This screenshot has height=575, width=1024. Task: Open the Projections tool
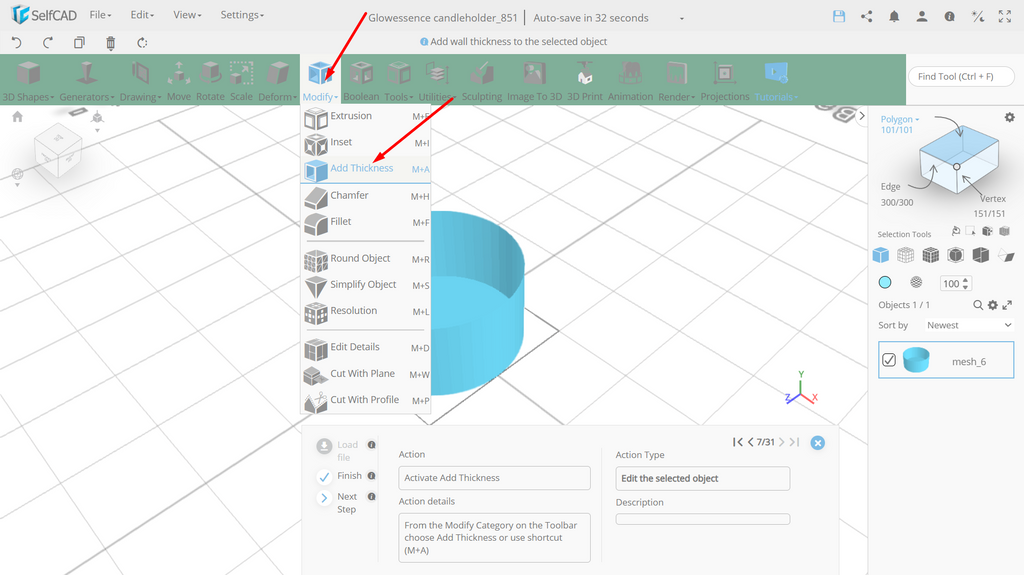click(x=725, y=81)
